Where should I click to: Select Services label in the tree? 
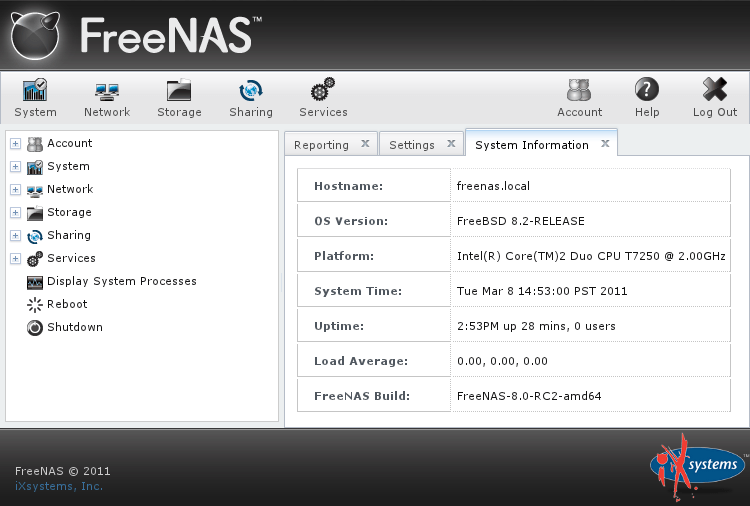(71, 258)
